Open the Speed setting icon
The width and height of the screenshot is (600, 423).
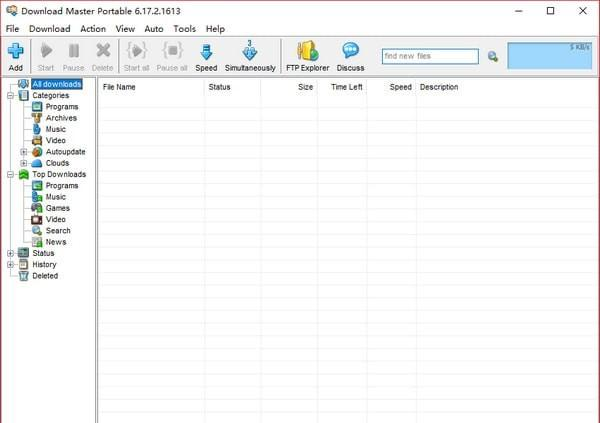coord(206,52)
